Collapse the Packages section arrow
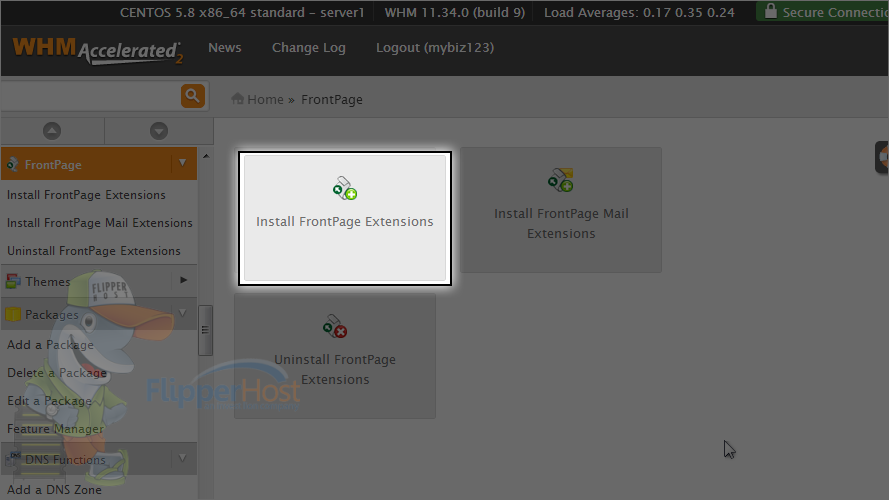This screenshot has width=889, height=500. point(183,313)
